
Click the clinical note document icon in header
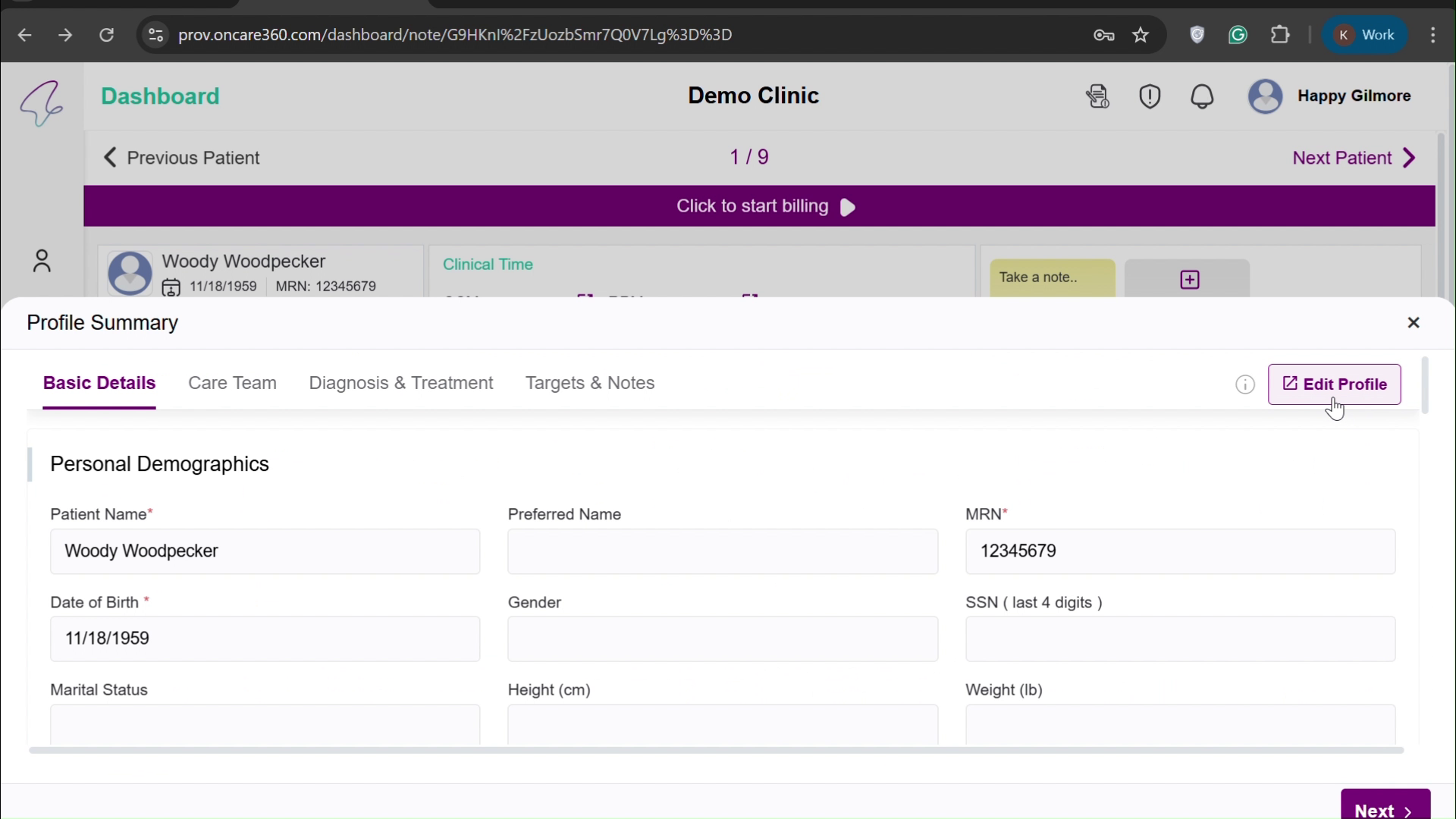coord(1097,96)
